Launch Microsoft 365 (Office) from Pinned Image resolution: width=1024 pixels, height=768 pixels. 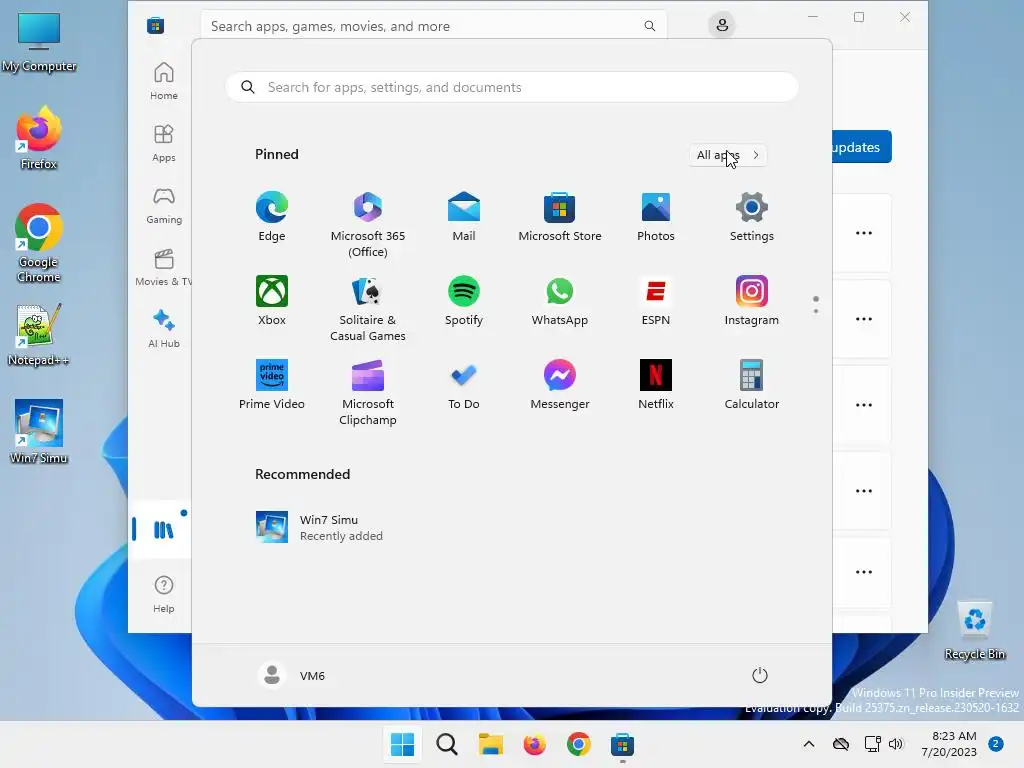(368, 225)
